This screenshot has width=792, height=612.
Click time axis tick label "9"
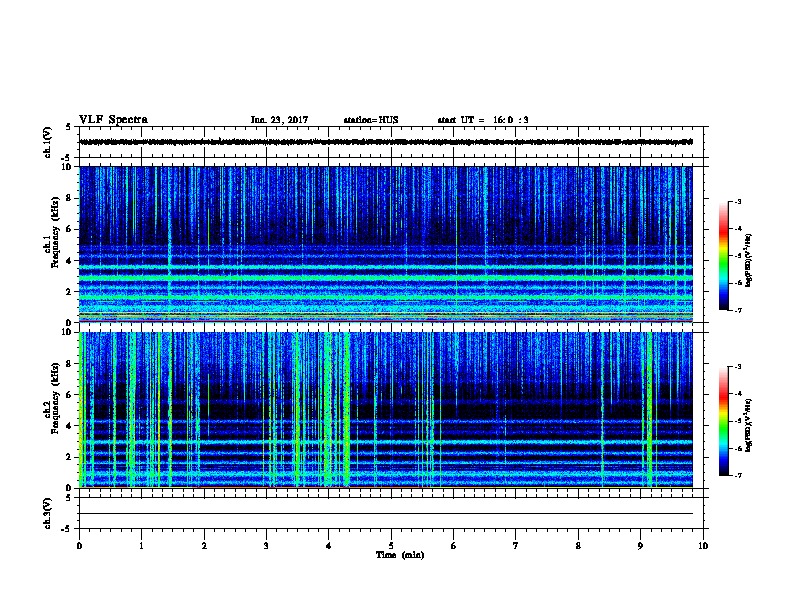[x=640, y=546]
